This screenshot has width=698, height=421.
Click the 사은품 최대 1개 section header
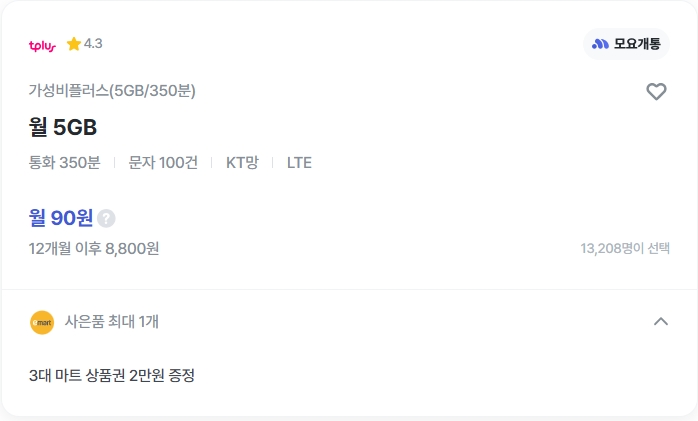click(111, 322)
